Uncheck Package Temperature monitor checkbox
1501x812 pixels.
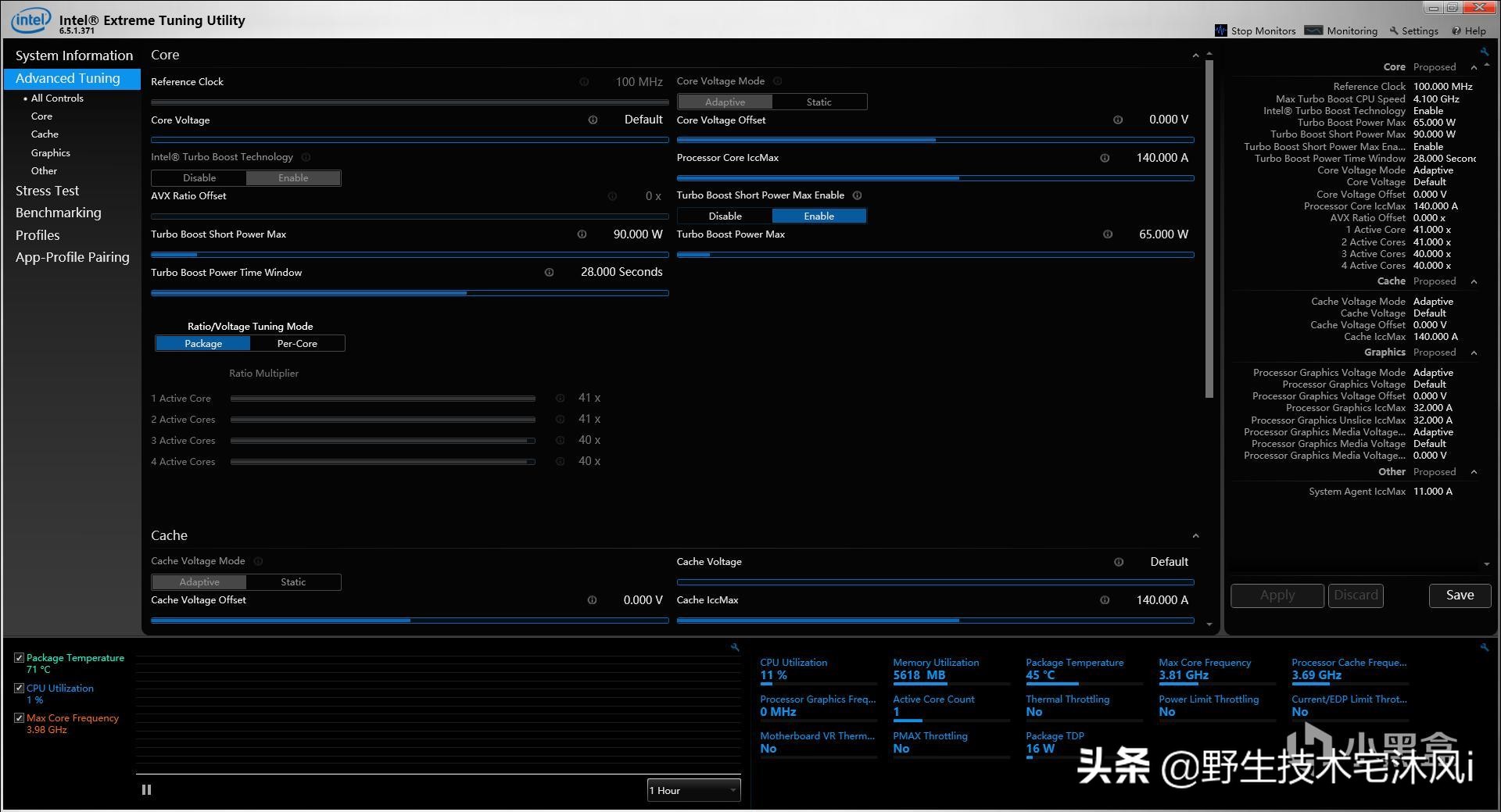20,658
